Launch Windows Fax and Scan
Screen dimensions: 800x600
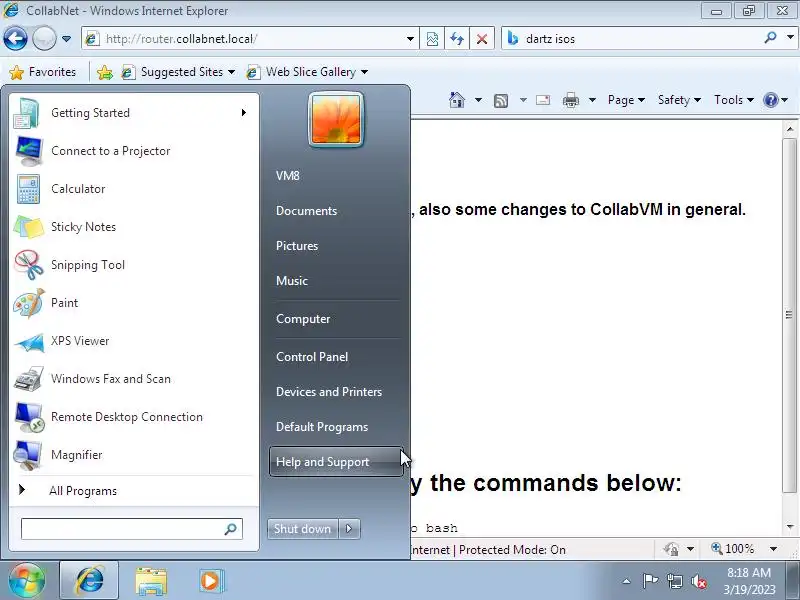pyautogui.click(x=133, y=379)
